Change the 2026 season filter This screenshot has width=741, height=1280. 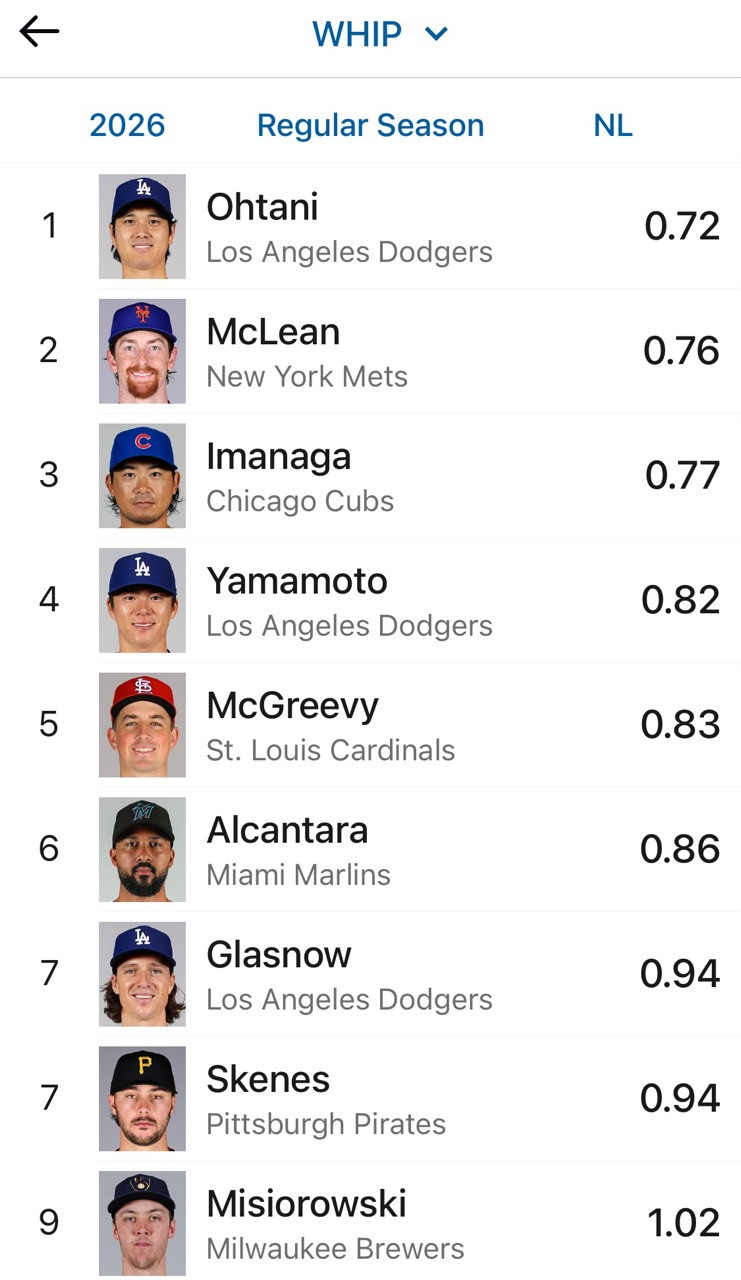point(127,125)
